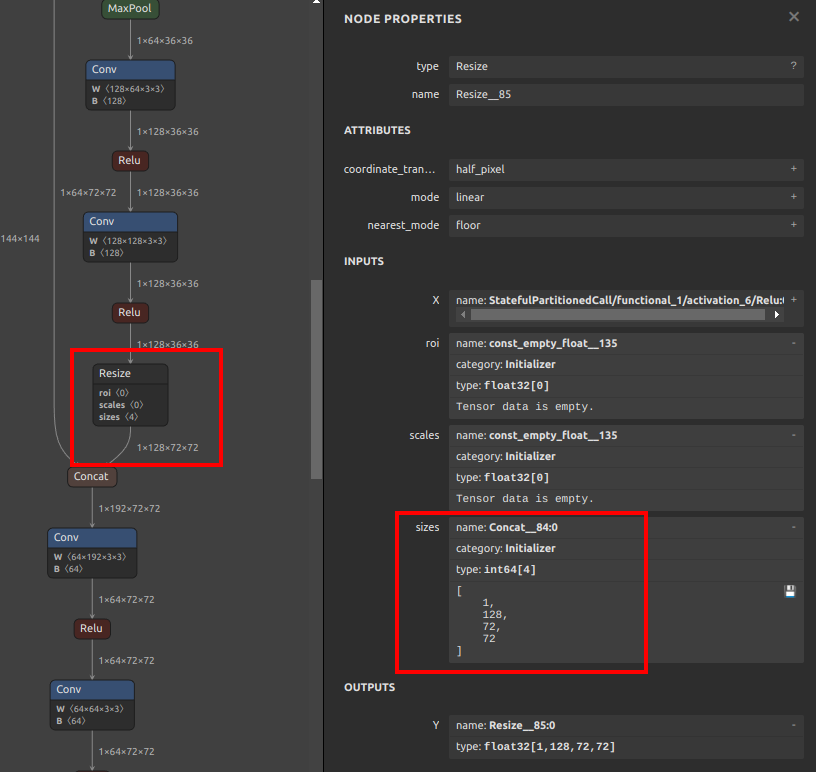
Task: Click the scales name const_empty_float__135
Action: point(553,436)
